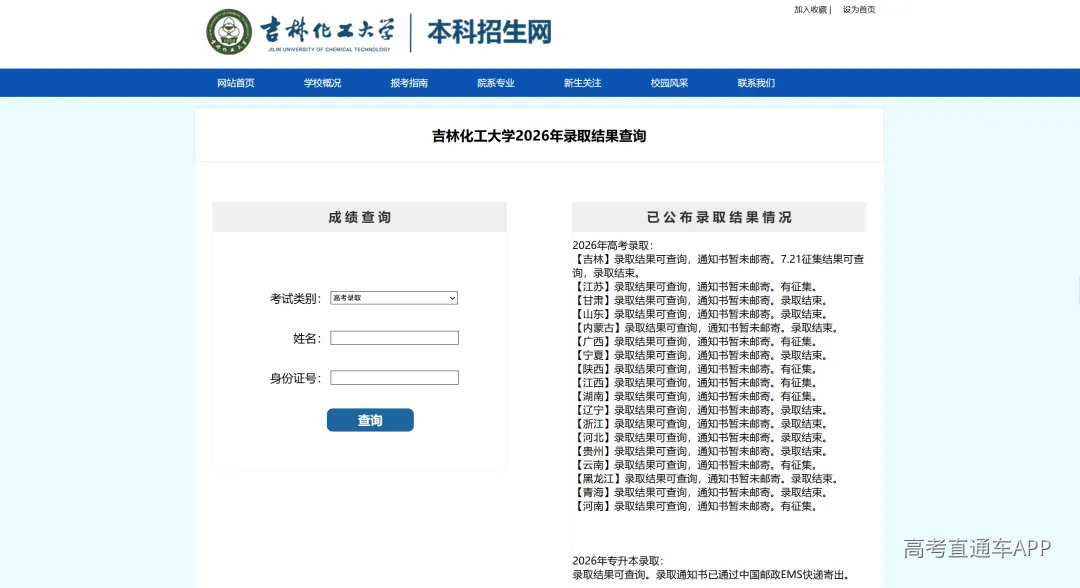
Task: Click the 设为首页 link
Action: [859, 10]
